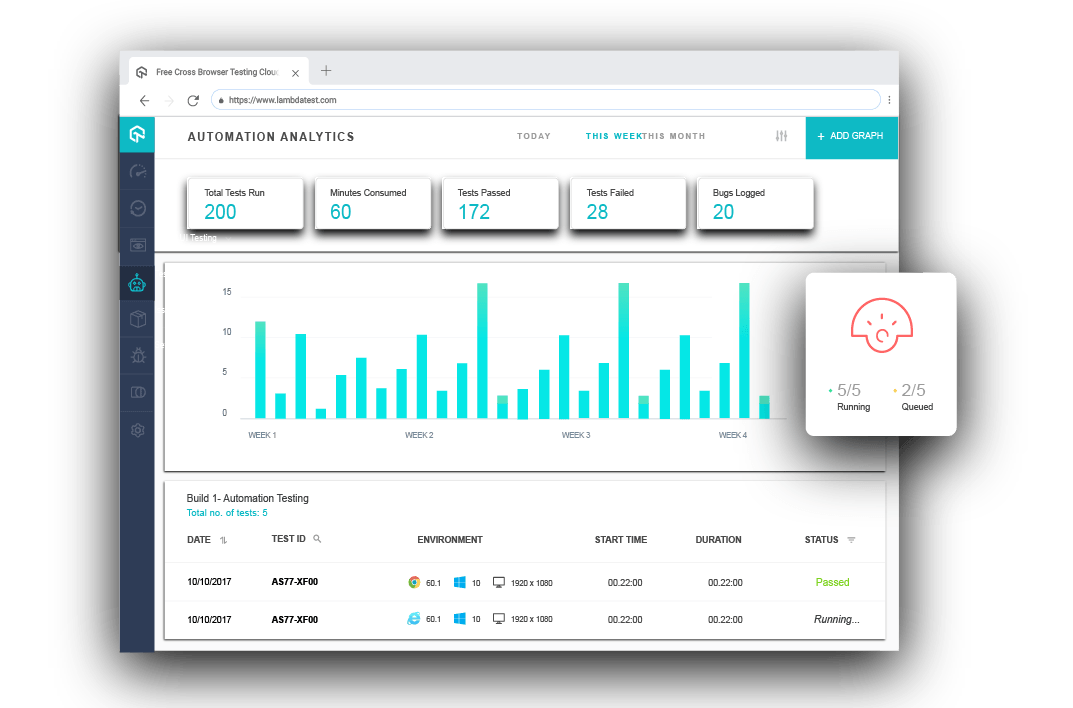Open the 3D box icon in sidebar
The width and height of the screenshot is (1073, 708).
(x=137, y=319)
